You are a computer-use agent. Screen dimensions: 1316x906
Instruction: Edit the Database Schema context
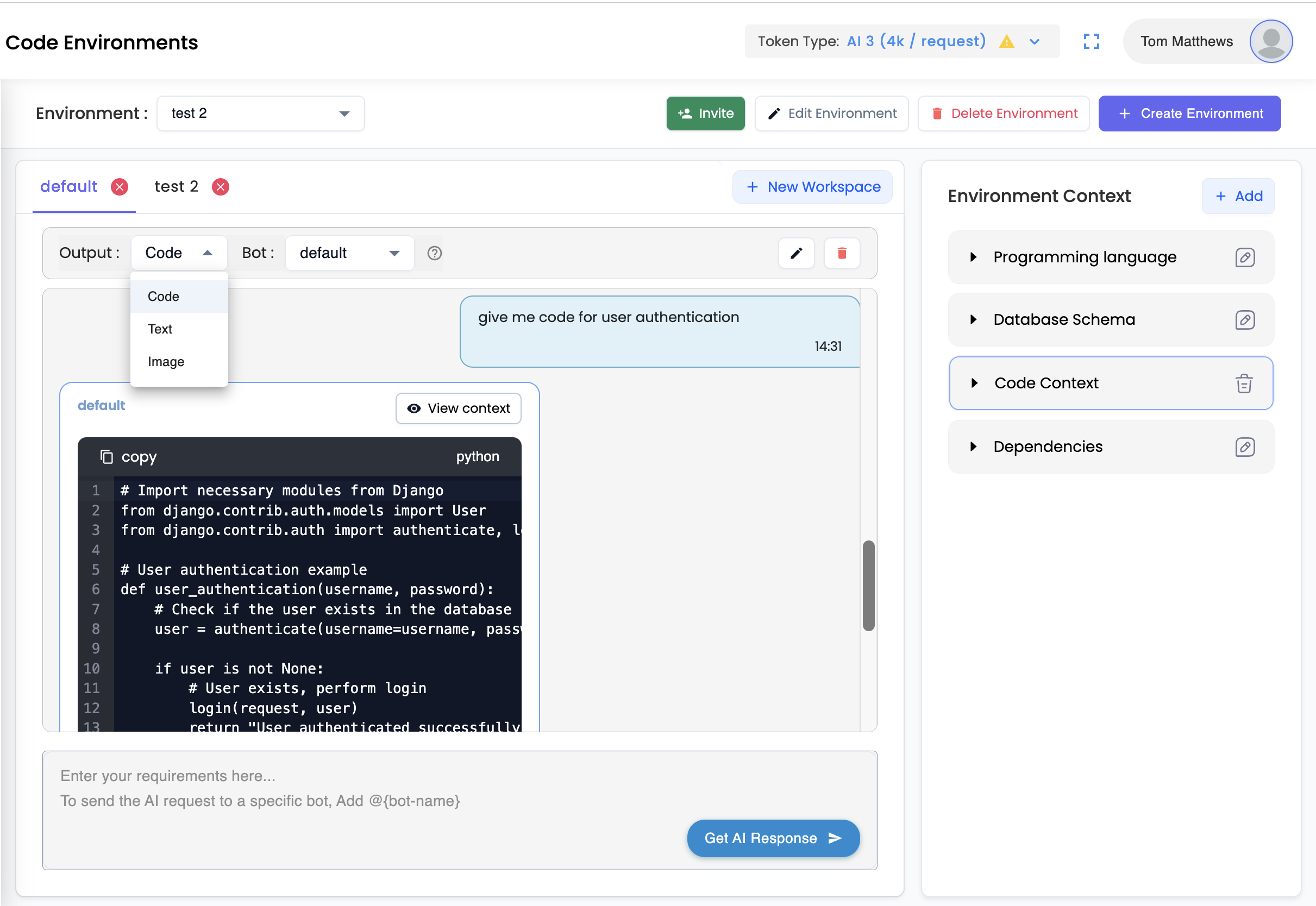1245,319
